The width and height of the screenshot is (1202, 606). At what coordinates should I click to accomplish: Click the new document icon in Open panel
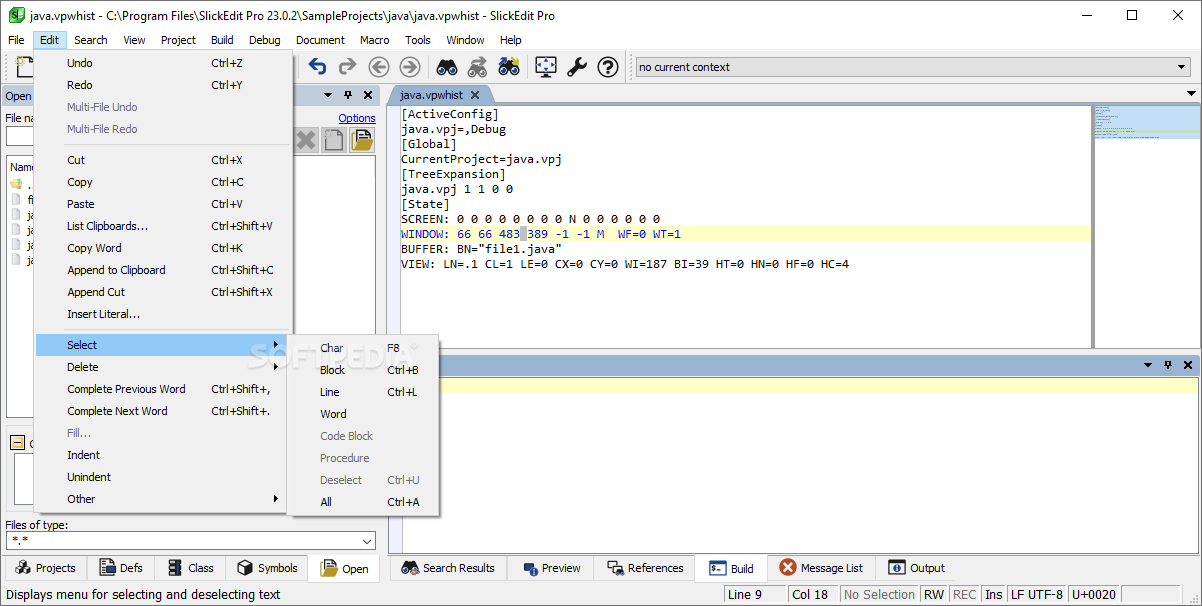[333, 141]
